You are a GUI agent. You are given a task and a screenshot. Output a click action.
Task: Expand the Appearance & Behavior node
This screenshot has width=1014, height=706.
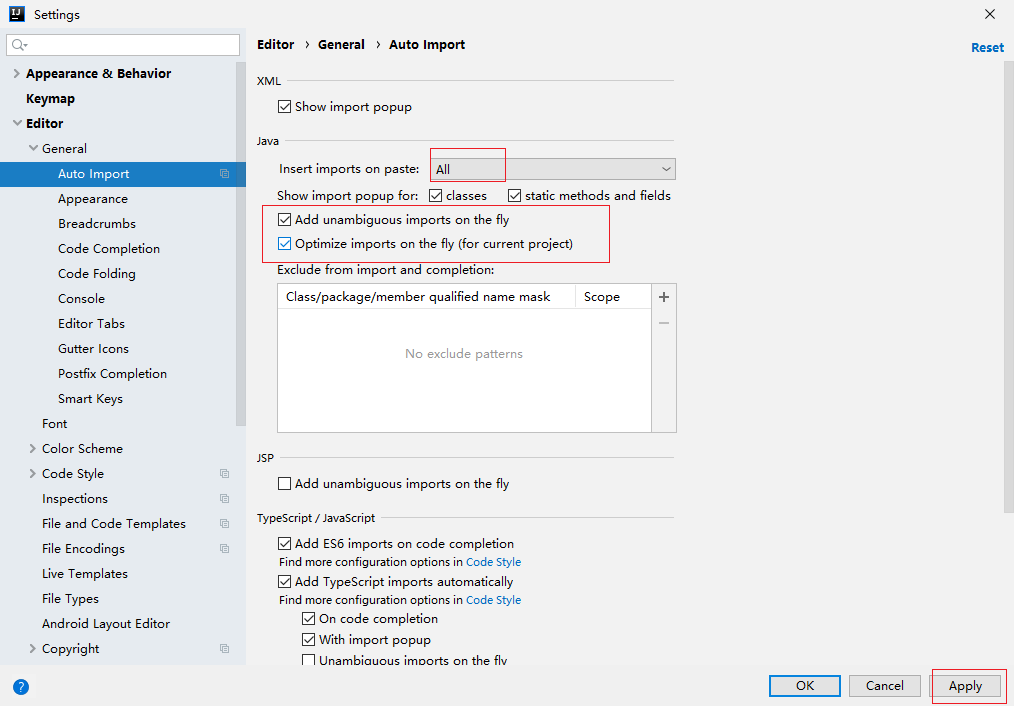16,74
